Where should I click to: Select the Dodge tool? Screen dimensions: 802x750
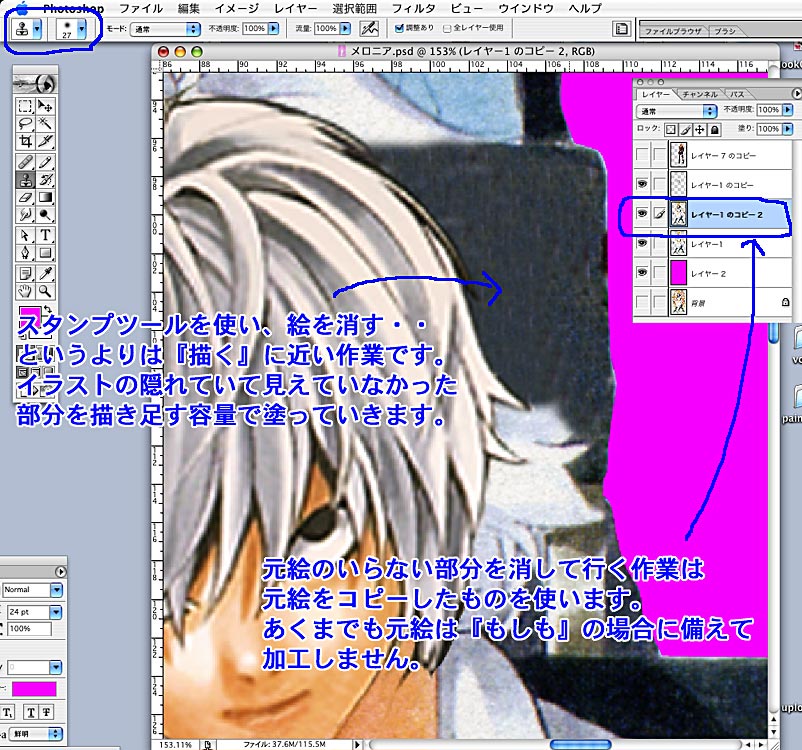coord(45,214)
